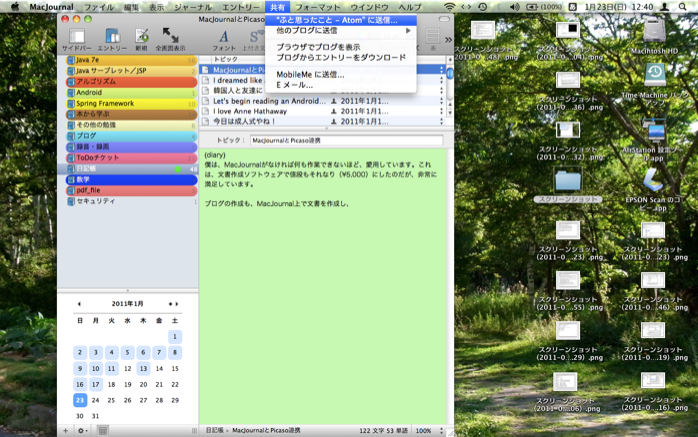Open the フォント panel from toolbar
The height and width of the screenshot is (437, 698).
point(223,40)
